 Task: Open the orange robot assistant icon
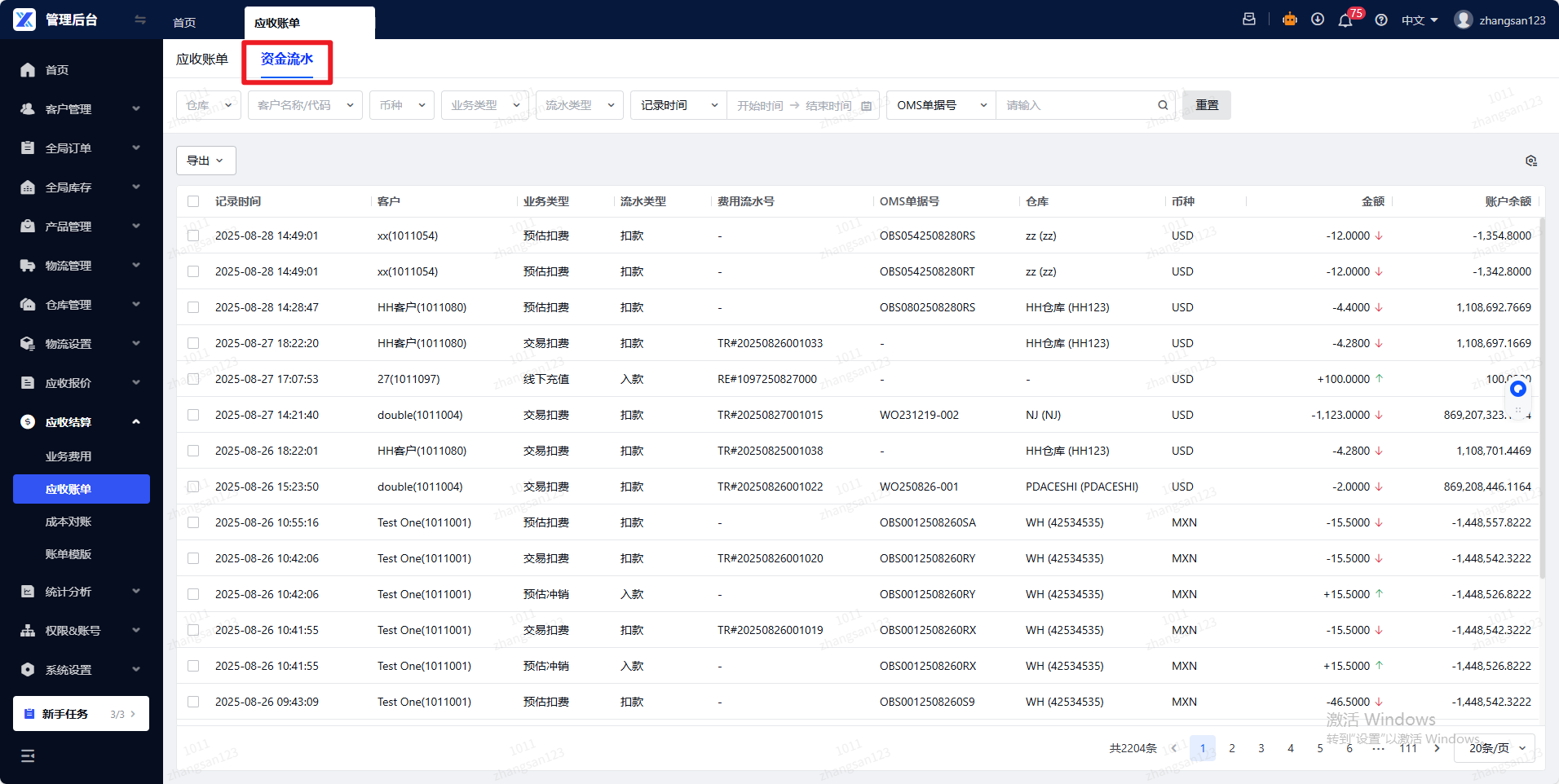tap(1289, 20)
